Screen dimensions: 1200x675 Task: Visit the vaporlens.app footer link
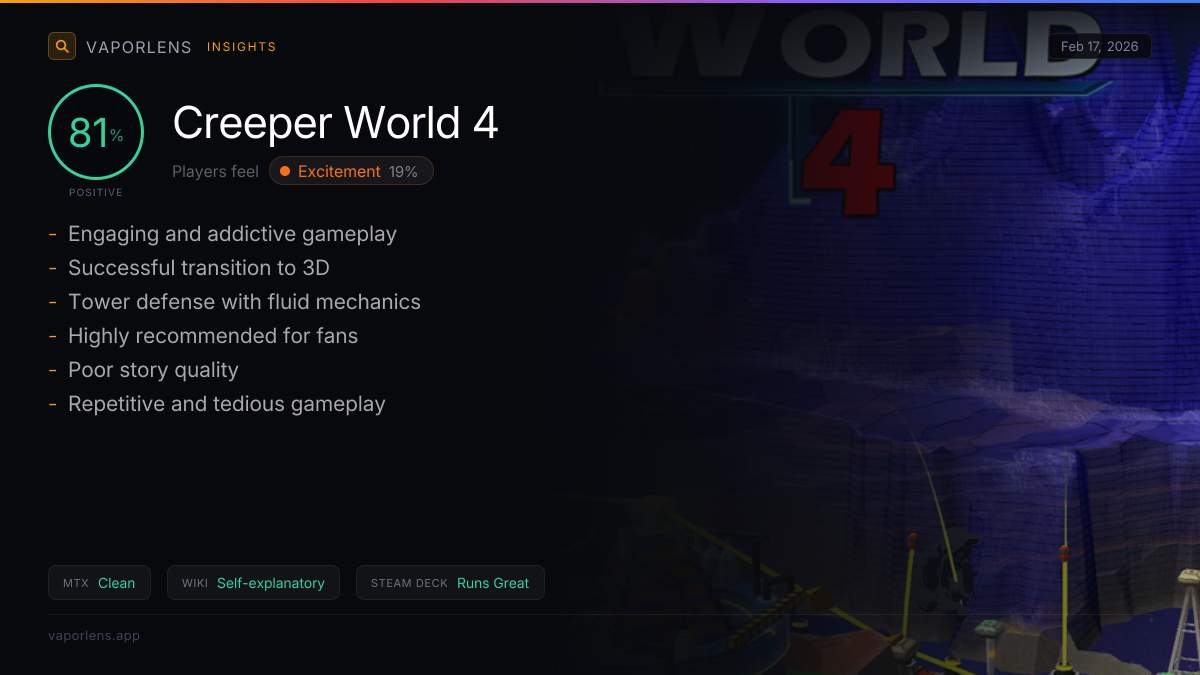coord(94,635)
